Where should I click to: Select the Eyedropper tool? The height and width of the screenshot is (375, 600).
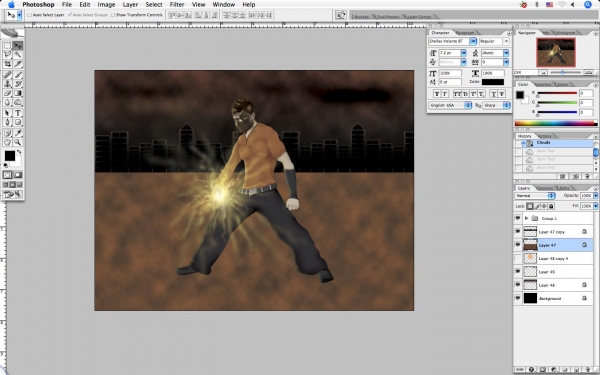tap(18, 133)
